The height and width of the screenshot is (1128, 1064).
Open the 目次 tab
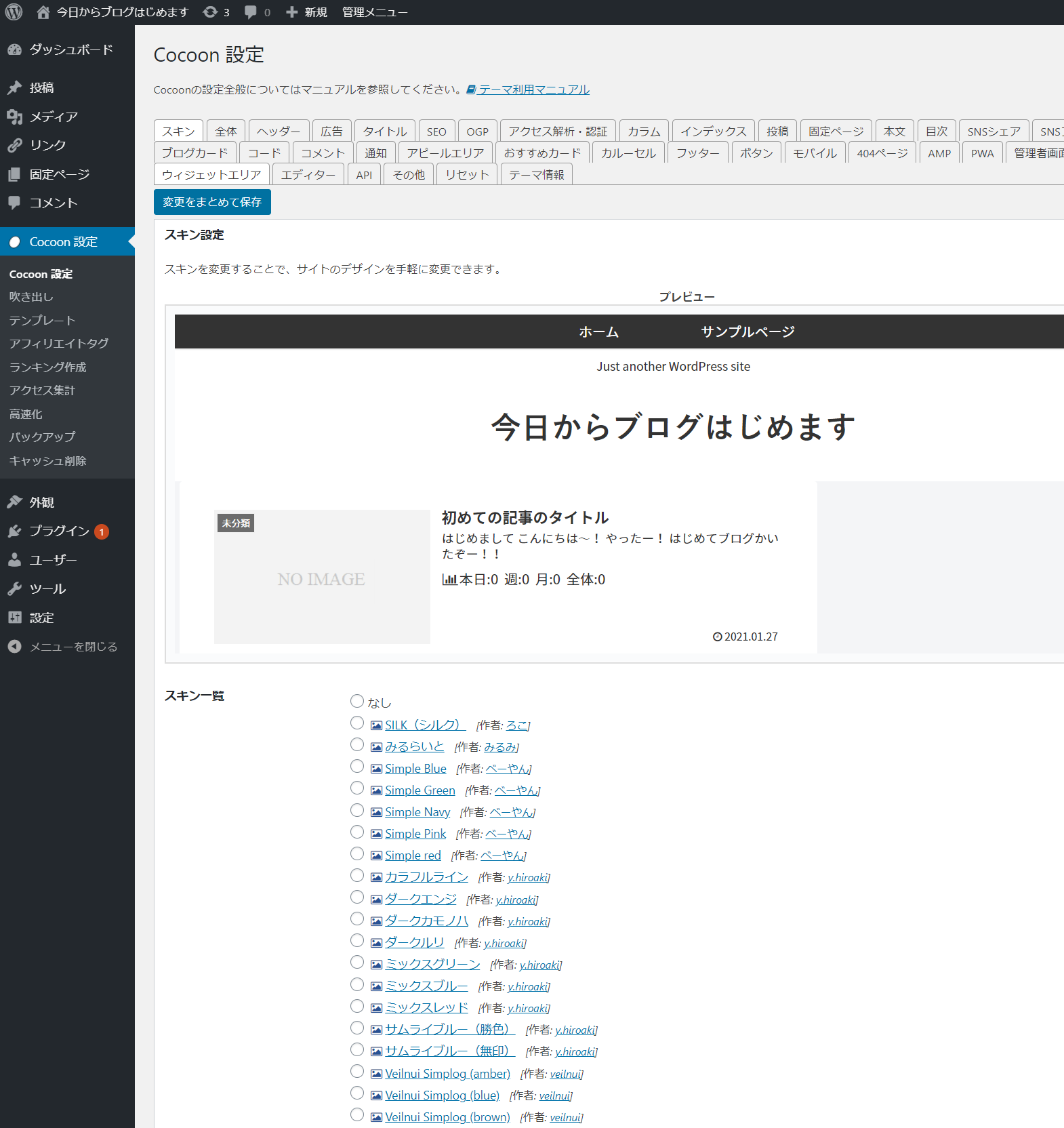coord(937,131)
